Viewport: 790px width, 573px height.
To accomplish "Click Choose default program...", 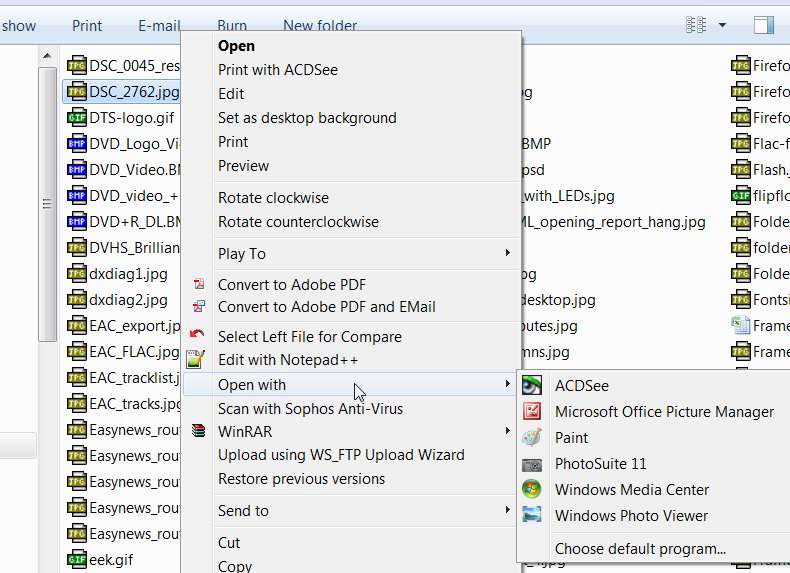I will click(x=640, y=548).
